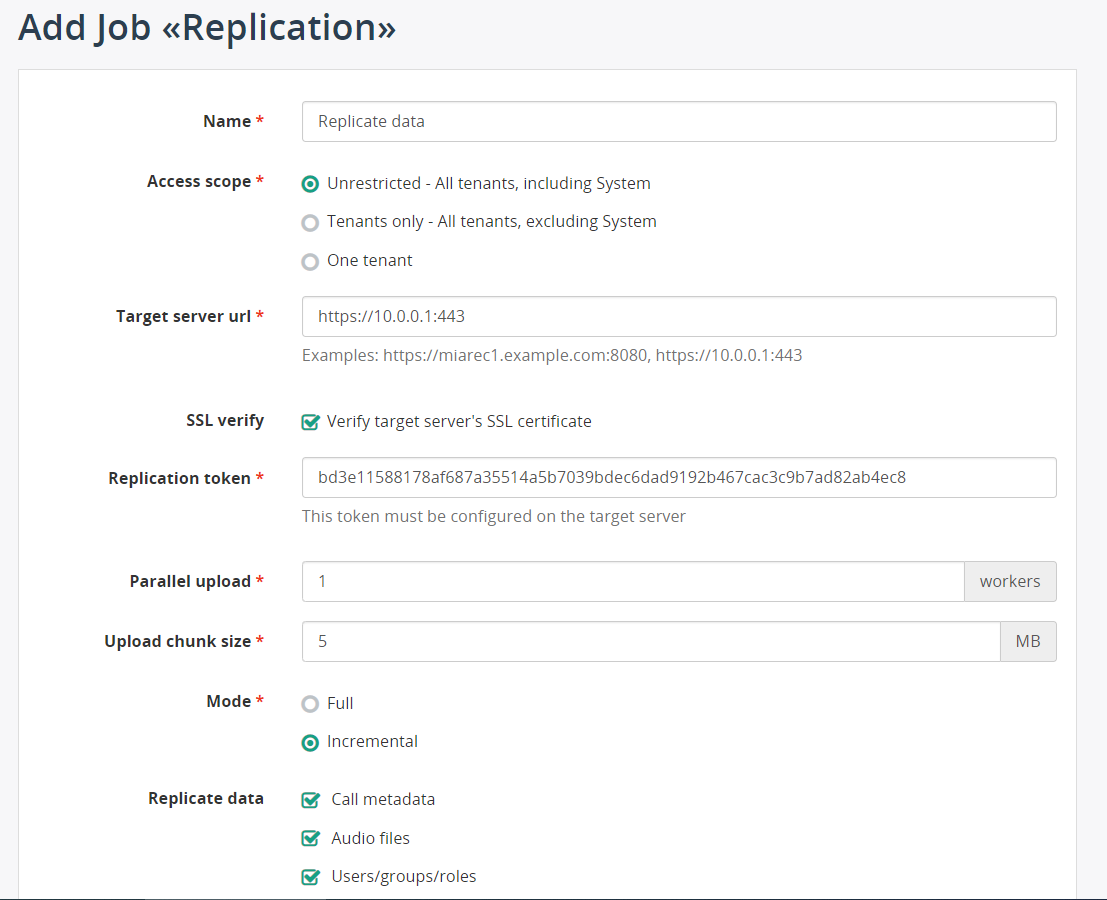Select Full mode radio button
The width and height of the screenshot is (1107, 900).
tap(310, 704)
